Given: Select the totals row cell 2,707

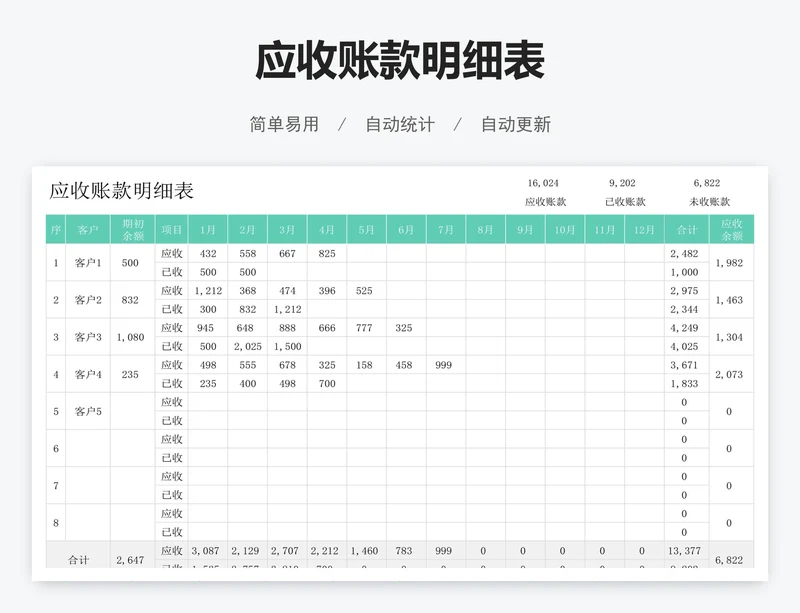Looking at the screenshot, I should 287,551.
